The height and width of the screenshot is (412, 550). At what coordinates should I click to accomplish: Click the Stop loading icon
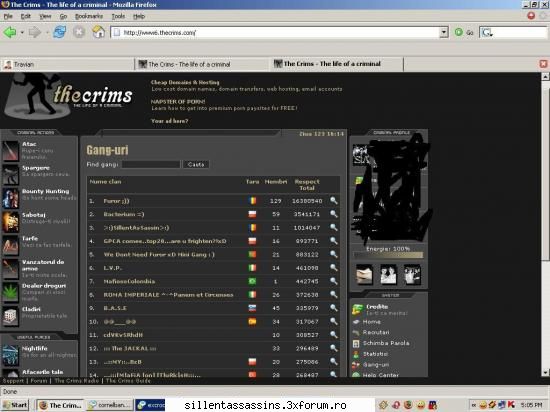79,32
